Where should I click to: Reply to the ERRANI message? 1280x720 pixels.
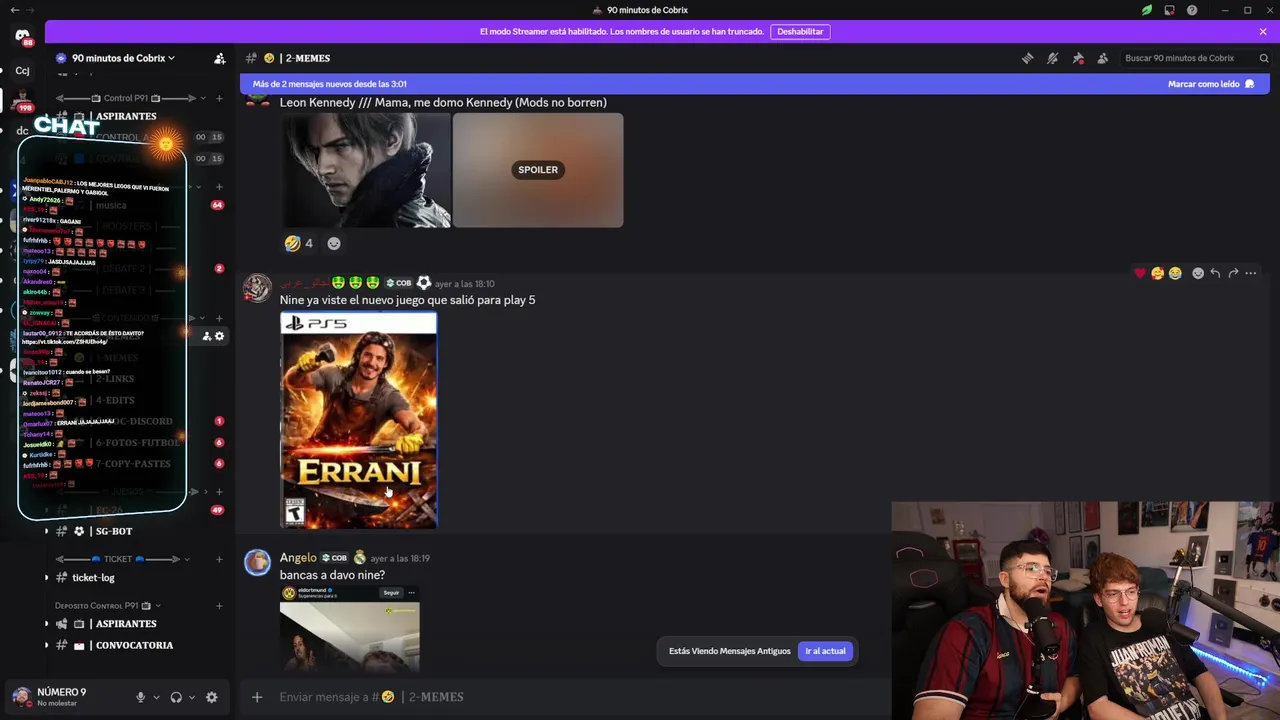click(x=1215, y=273)
